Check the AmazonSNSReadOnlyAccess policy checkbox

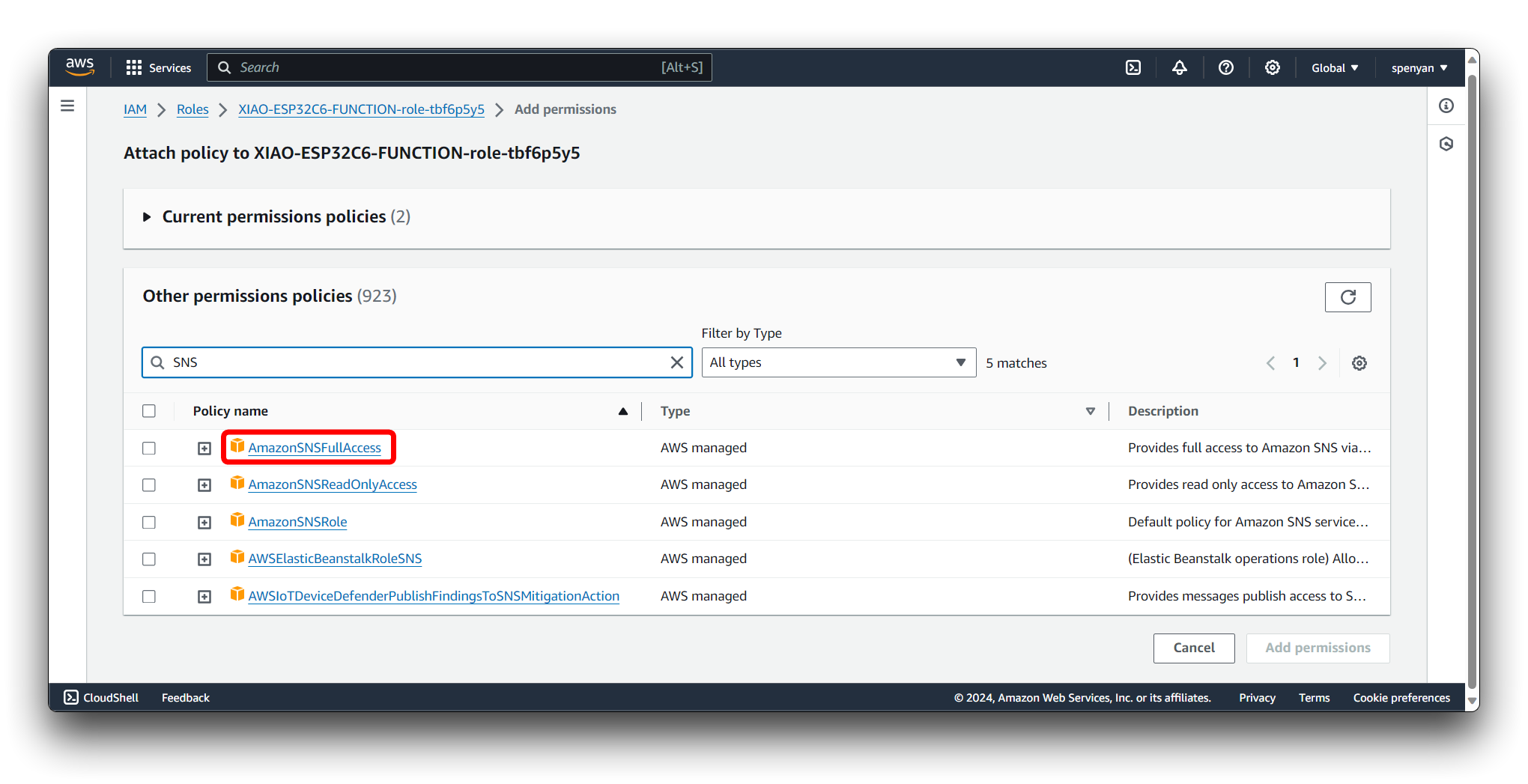149,485
